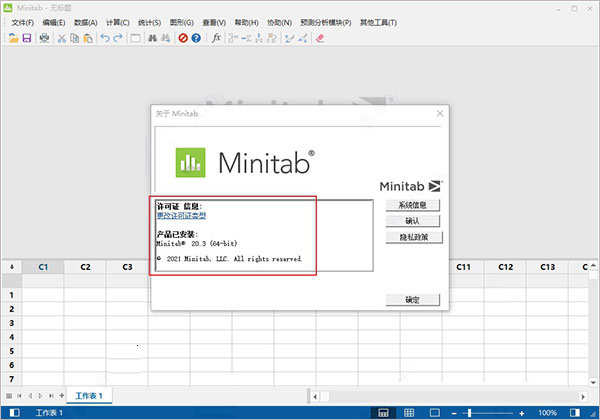Click the horizontal scrollbar right arrow

click(x=583, y=397)
